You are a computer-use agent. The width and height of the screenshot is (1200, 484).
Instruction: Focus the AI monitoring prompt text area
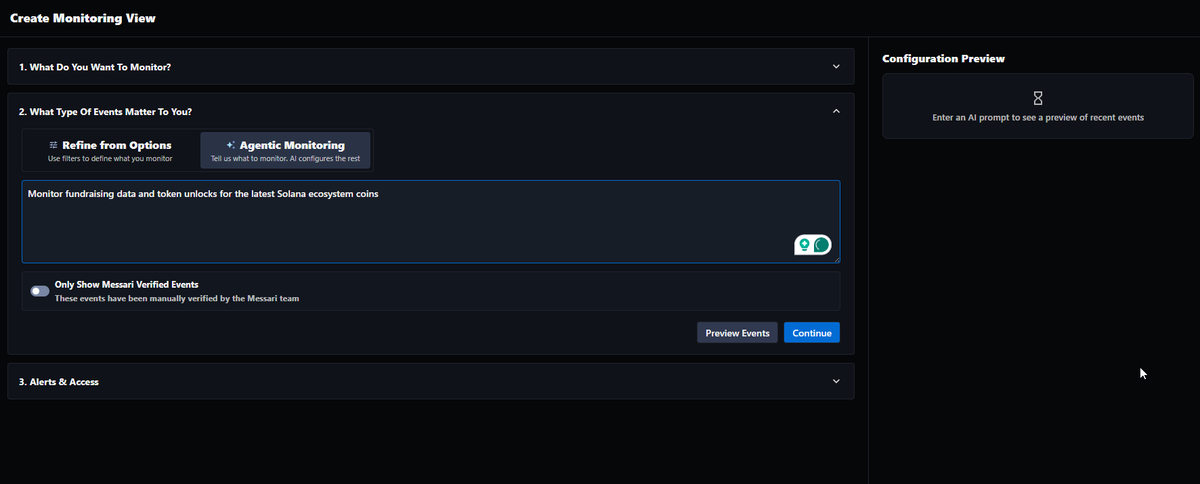431,222
